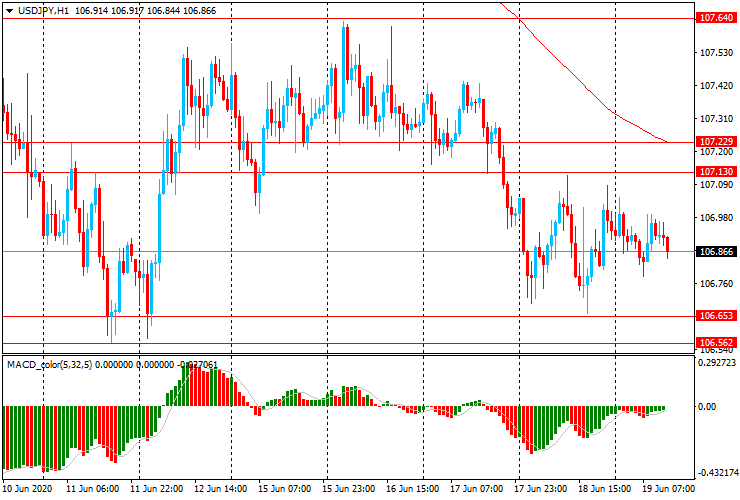Click the 106.760 value on price scale
Screen dimensions: 740x500
click(715, 284)
